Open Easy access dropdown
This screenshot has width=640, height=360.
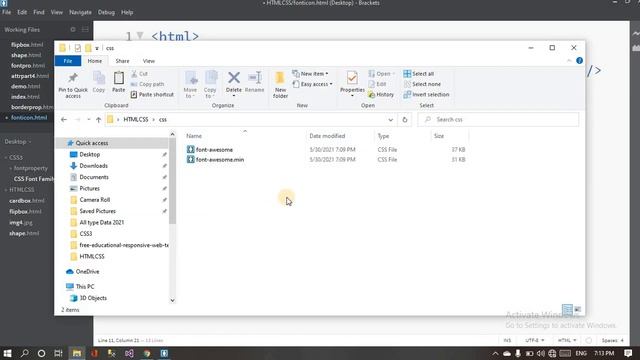tap(312, 84)
